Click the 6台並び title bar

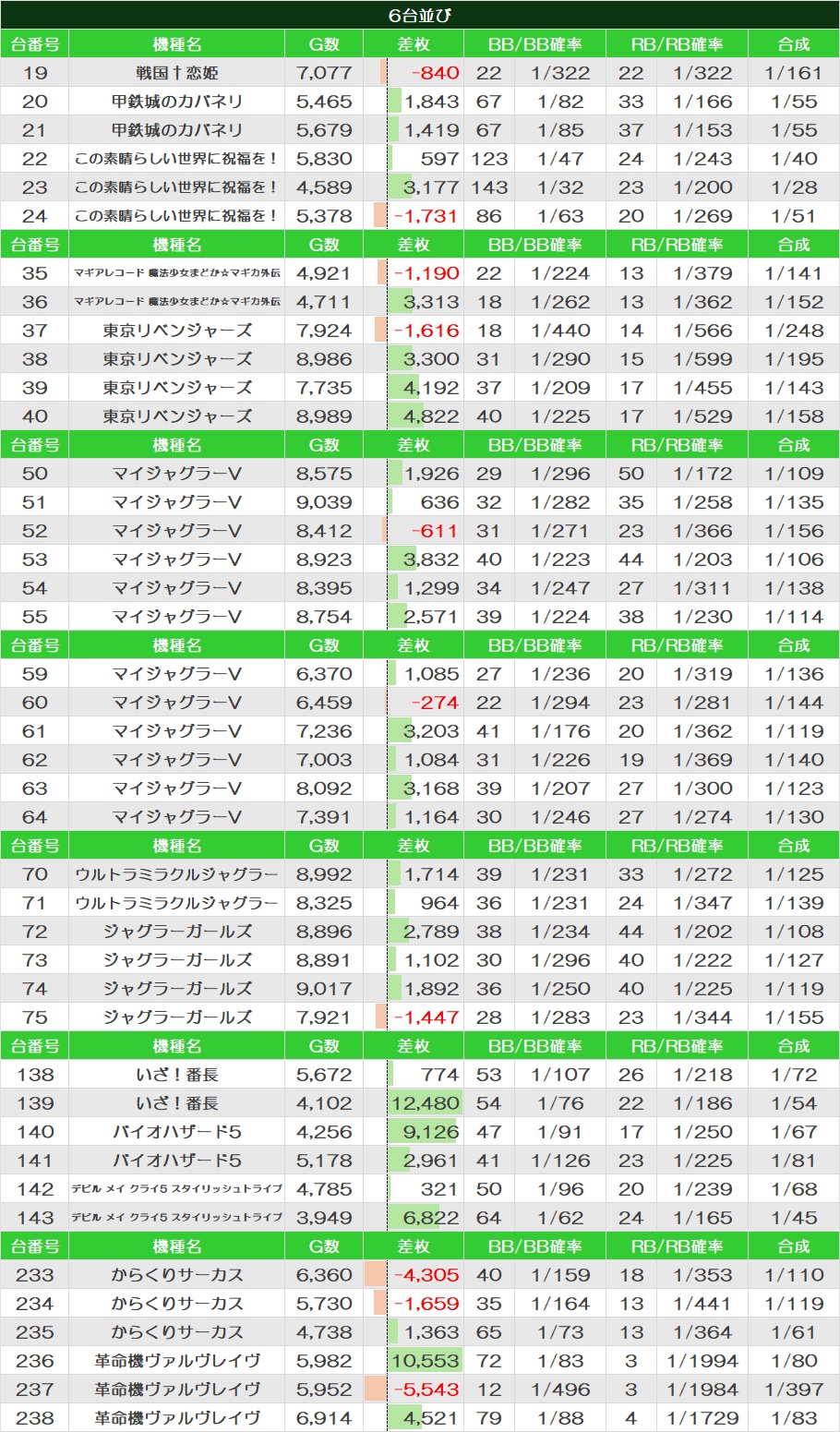tap(420, 16)
